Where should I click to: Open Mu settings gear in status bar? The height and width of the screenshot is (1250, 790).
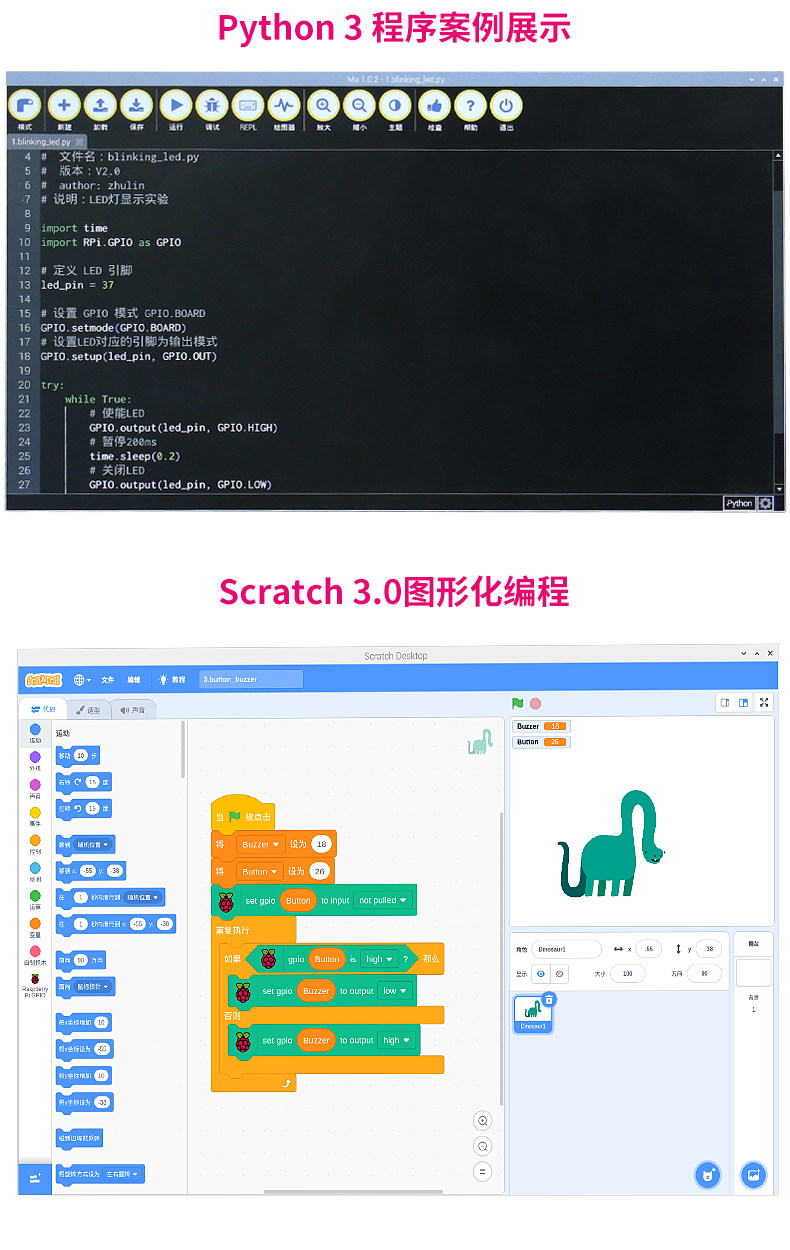(766, 503)
